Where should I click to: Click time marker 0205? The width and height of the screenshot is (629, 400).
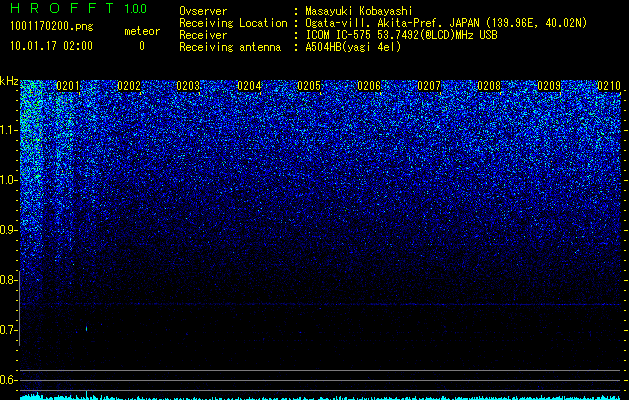pos(309,86)
